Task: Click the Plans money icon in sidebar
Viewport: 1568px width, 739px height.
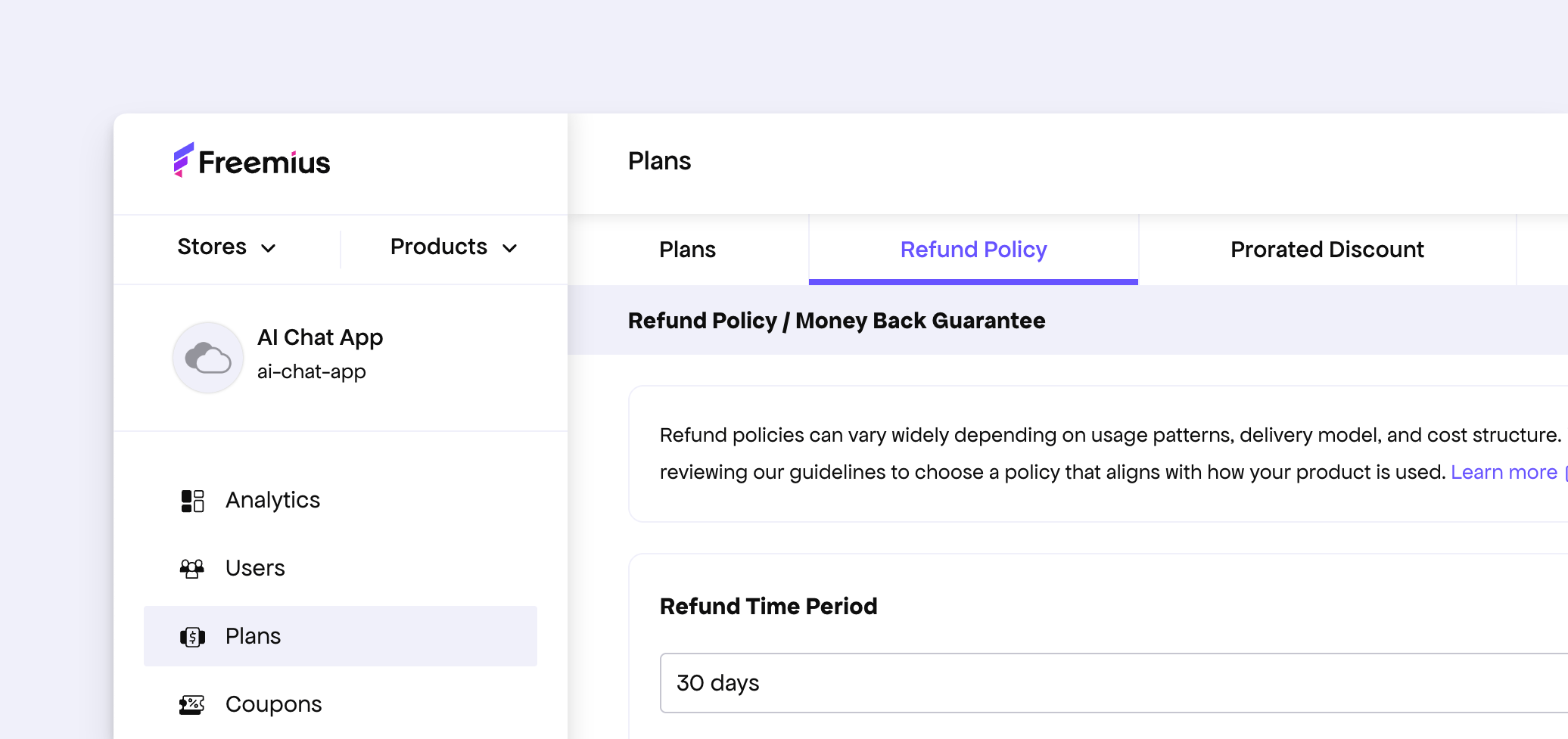Action: [192, 637]
